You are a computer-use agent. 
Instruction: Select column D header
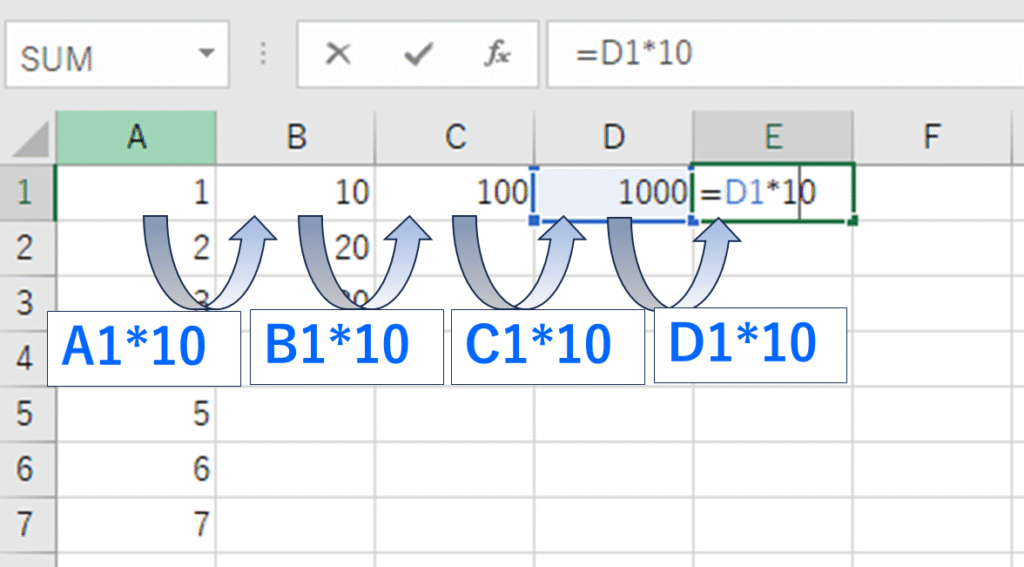tap(614, 137)
